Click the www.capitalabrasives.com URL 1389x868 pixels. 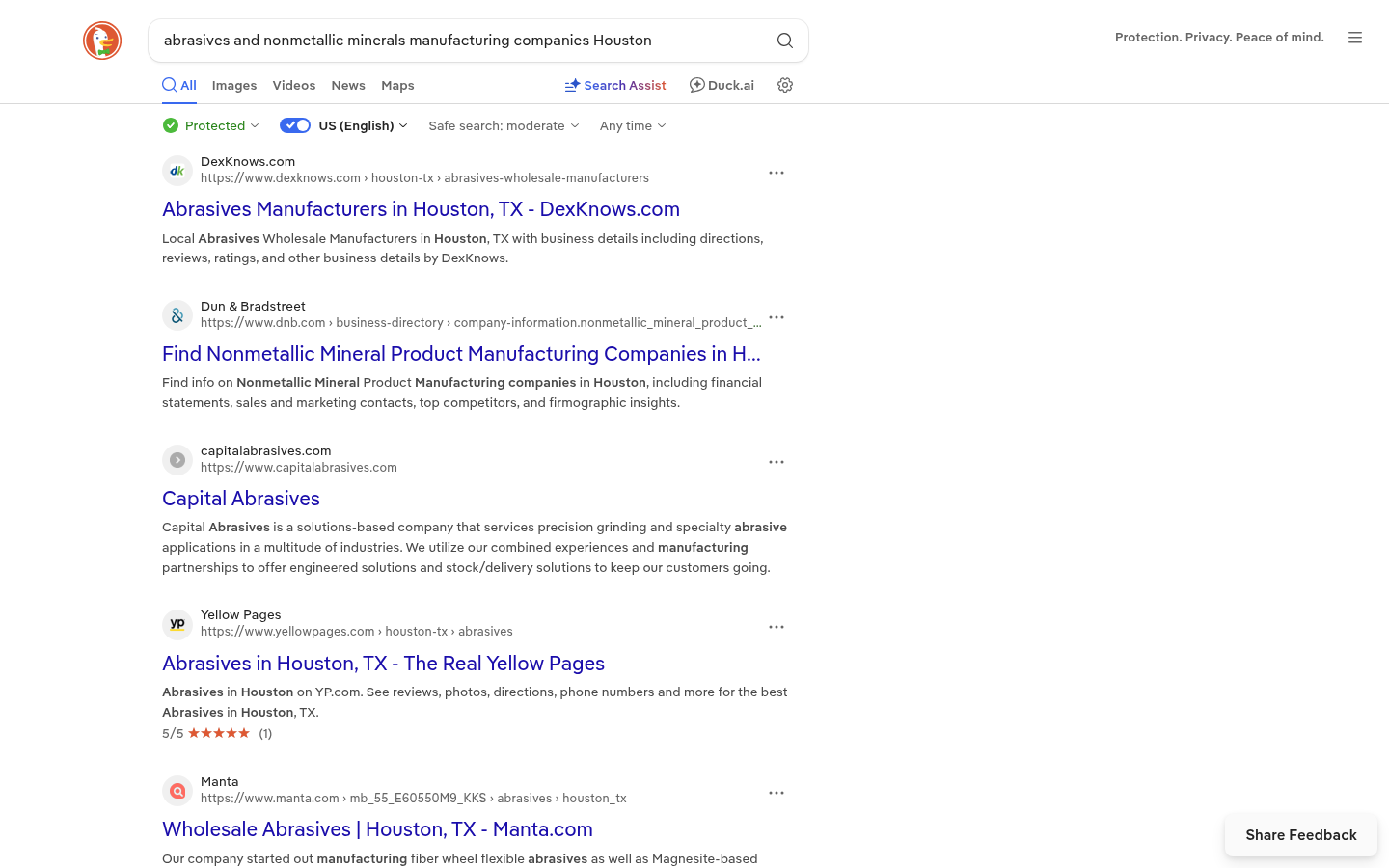[x=299, y=468]
